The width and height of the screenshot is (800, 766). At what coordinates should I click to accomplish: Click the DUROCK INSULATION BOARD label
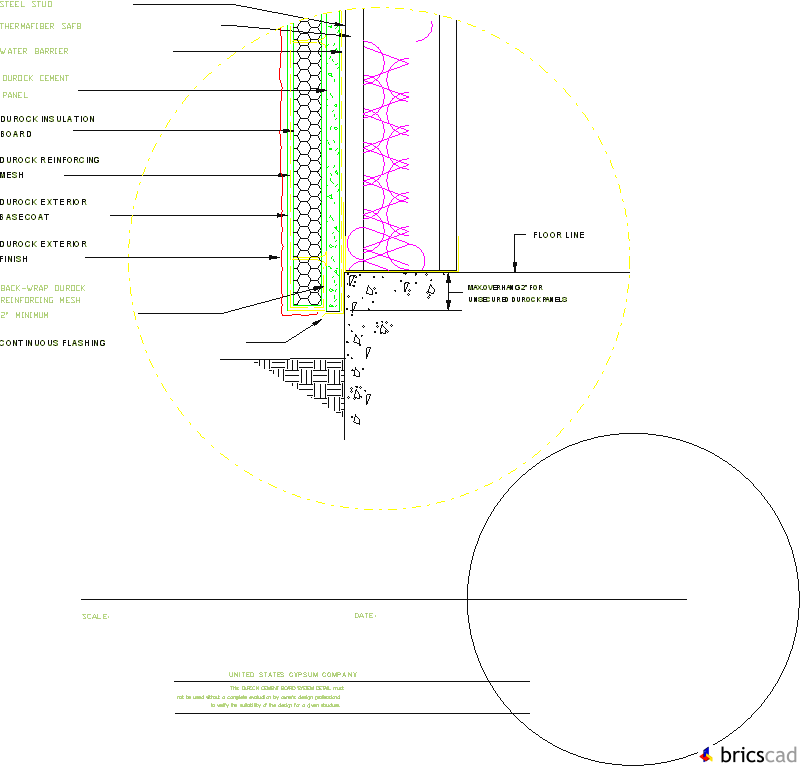point(47,127)
